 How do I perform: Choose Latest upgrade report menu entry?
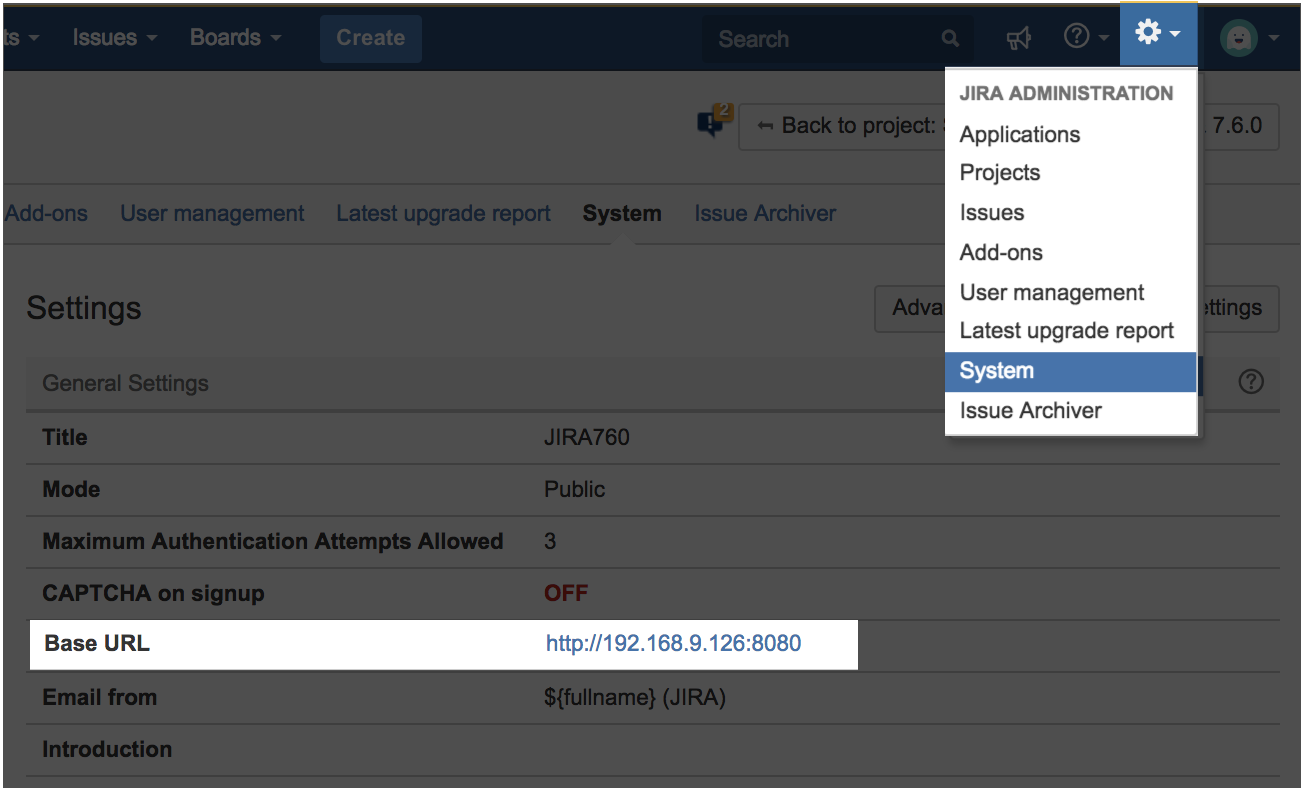1066,331
